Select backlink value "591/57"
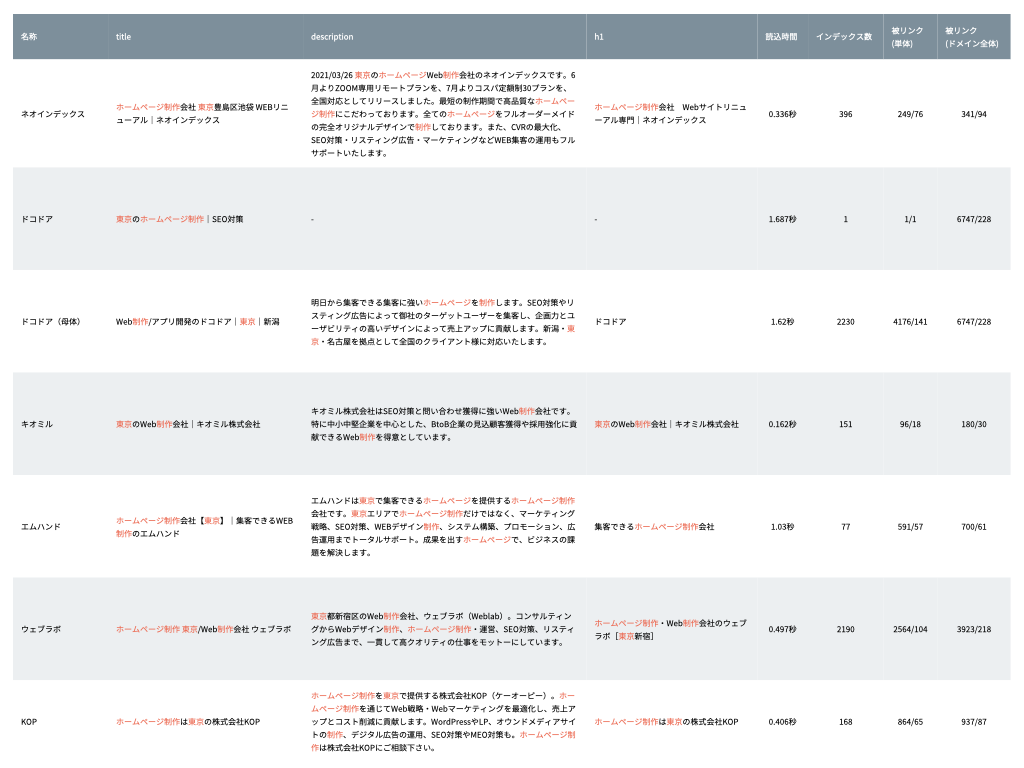The width and height of the screenshot is (1024, 768). pos(910,526)
